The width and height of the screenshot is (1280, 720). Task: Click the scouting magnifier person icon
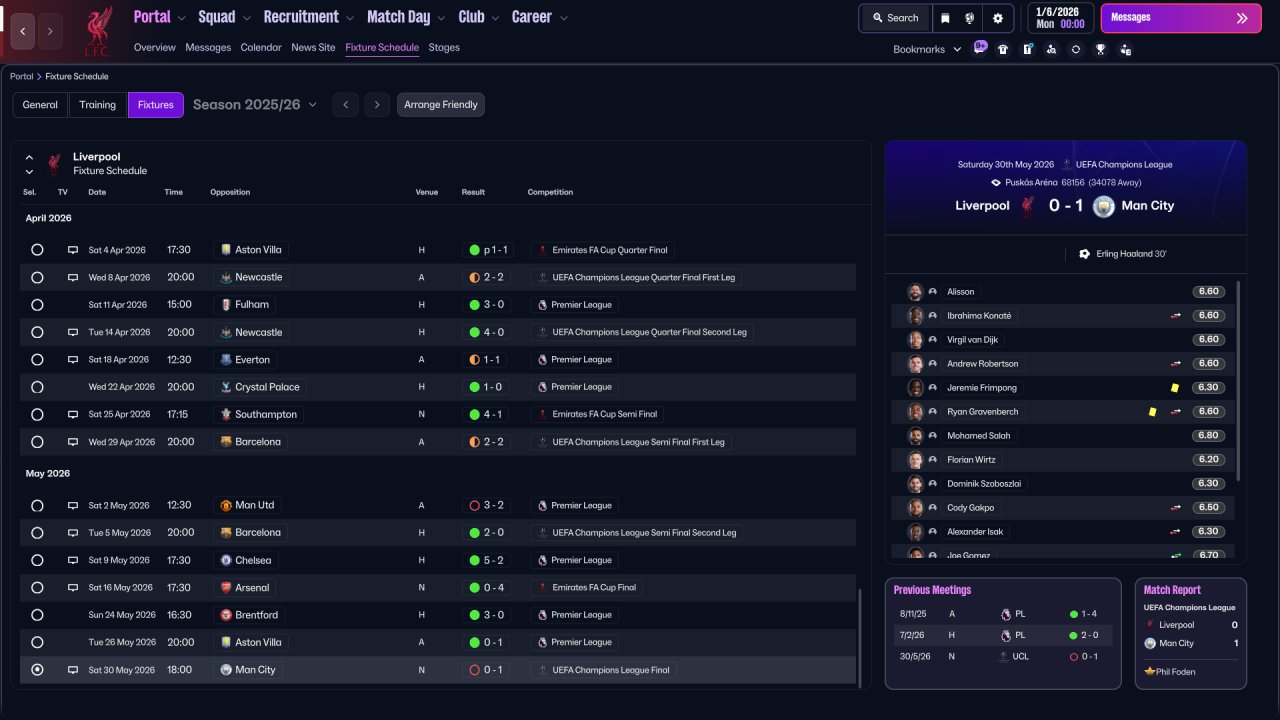1051,49
